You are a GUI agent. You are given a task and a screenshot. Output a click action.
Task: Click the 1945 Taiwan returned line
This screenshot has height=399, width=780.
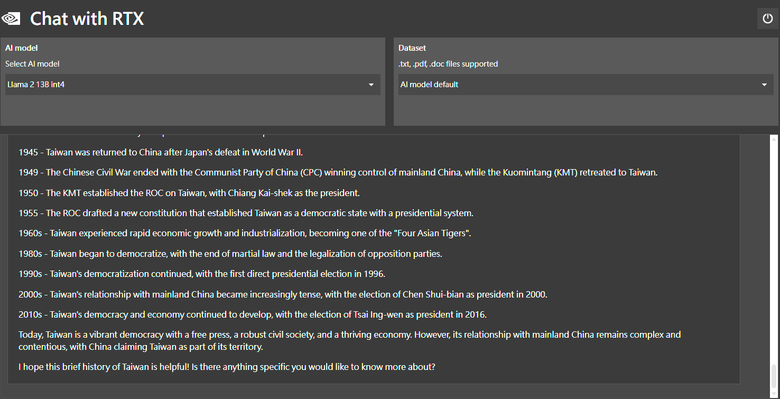click(161, 152)
